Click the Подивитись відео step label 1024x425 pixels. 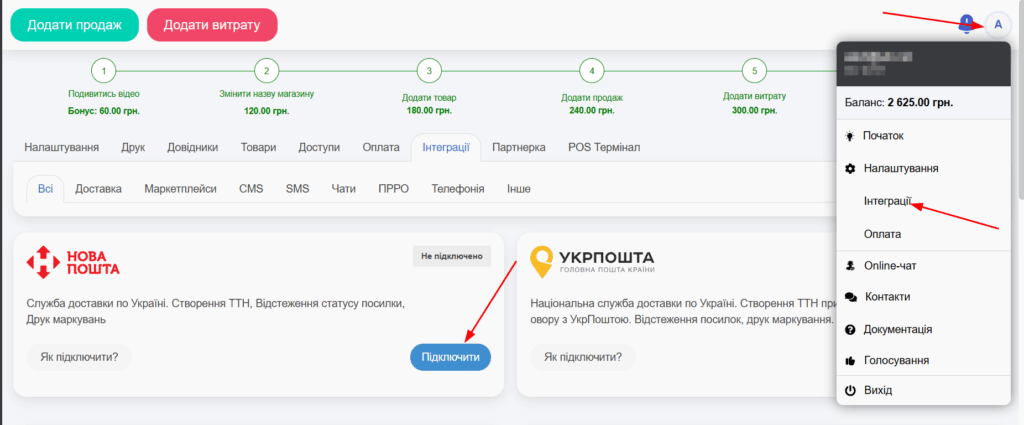pos(104,94)
